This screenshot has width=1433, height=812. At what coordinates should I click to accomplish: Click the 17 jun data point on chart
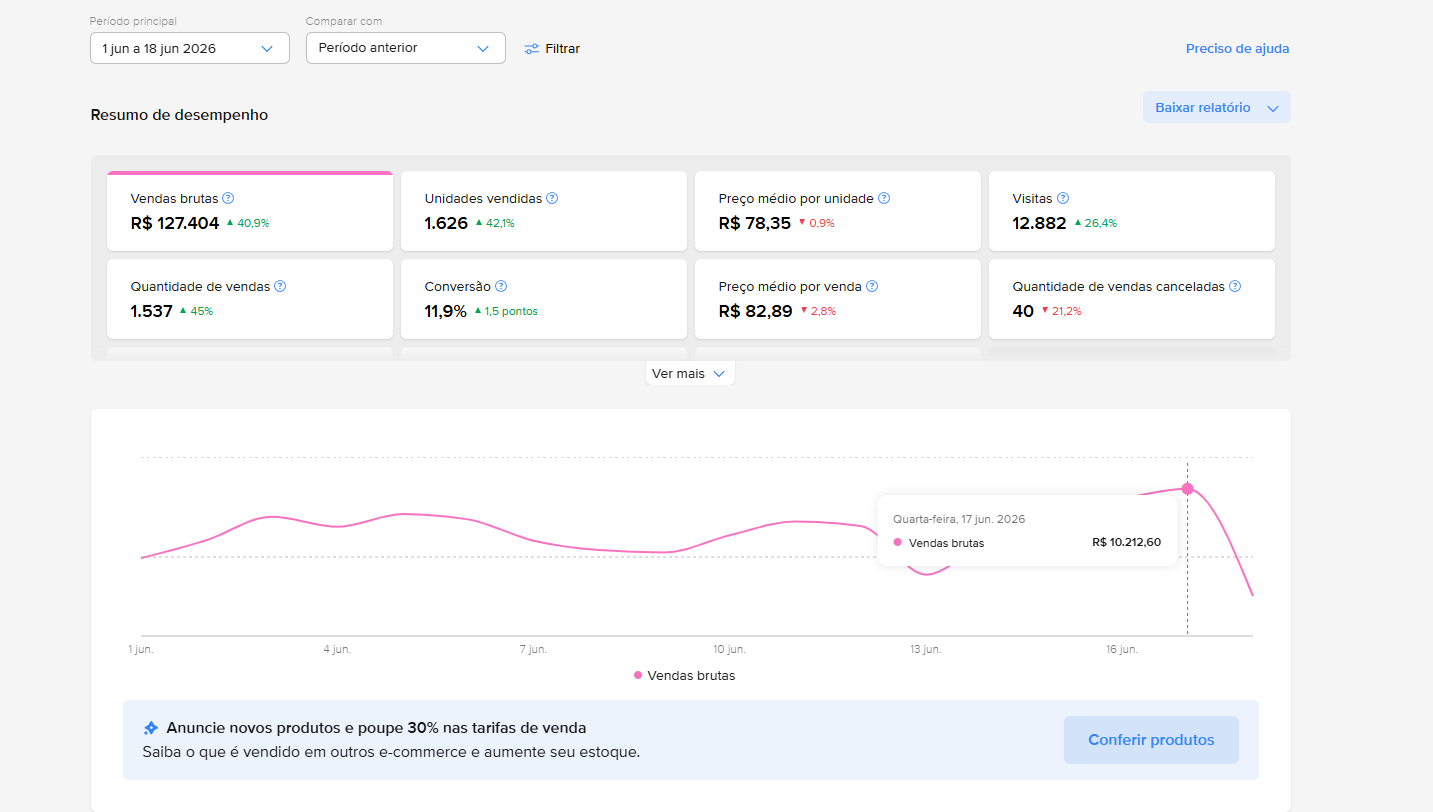1187,489
